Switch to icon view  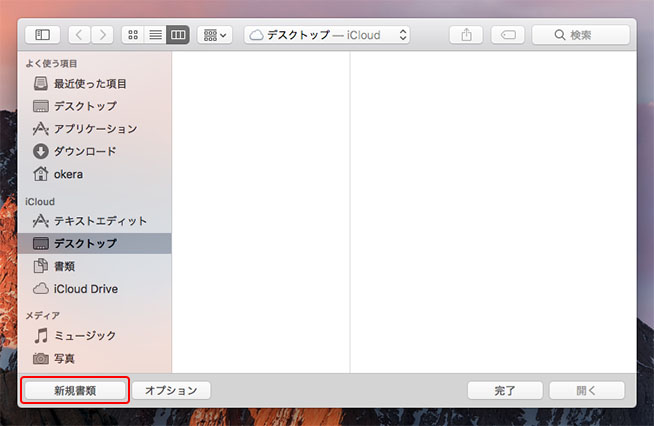(x=133, y=35)
